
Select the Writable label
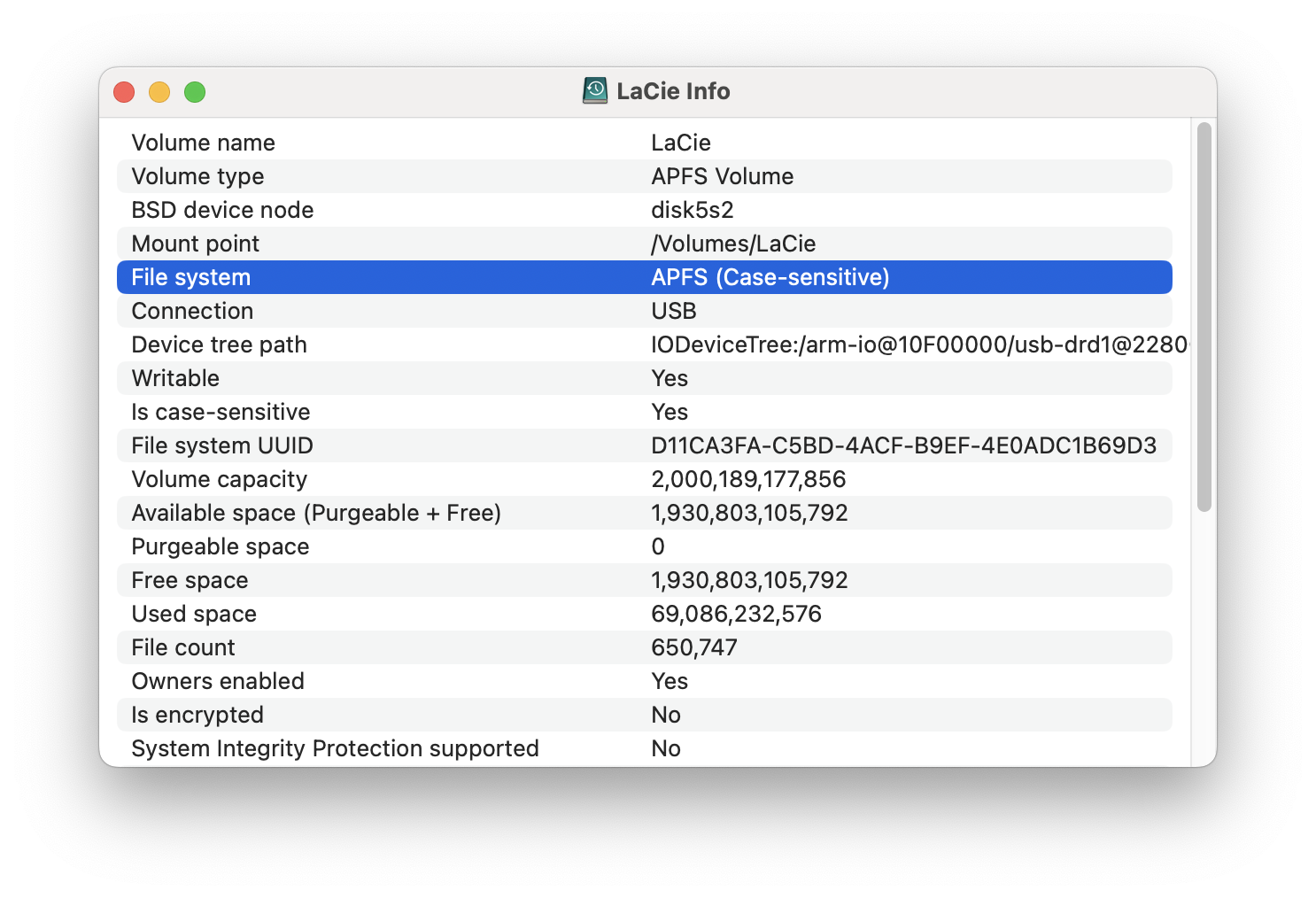[175, 378]
